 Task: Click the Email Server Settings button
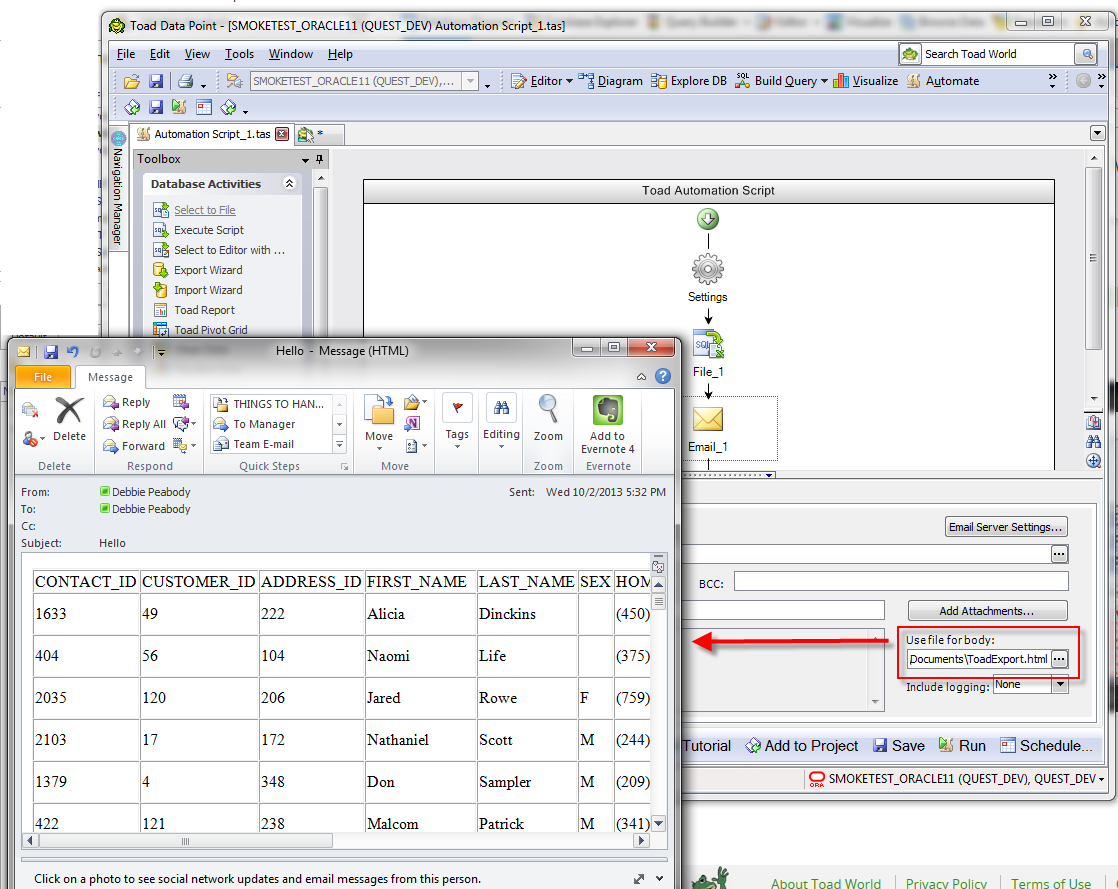(x=1006, y=527)
